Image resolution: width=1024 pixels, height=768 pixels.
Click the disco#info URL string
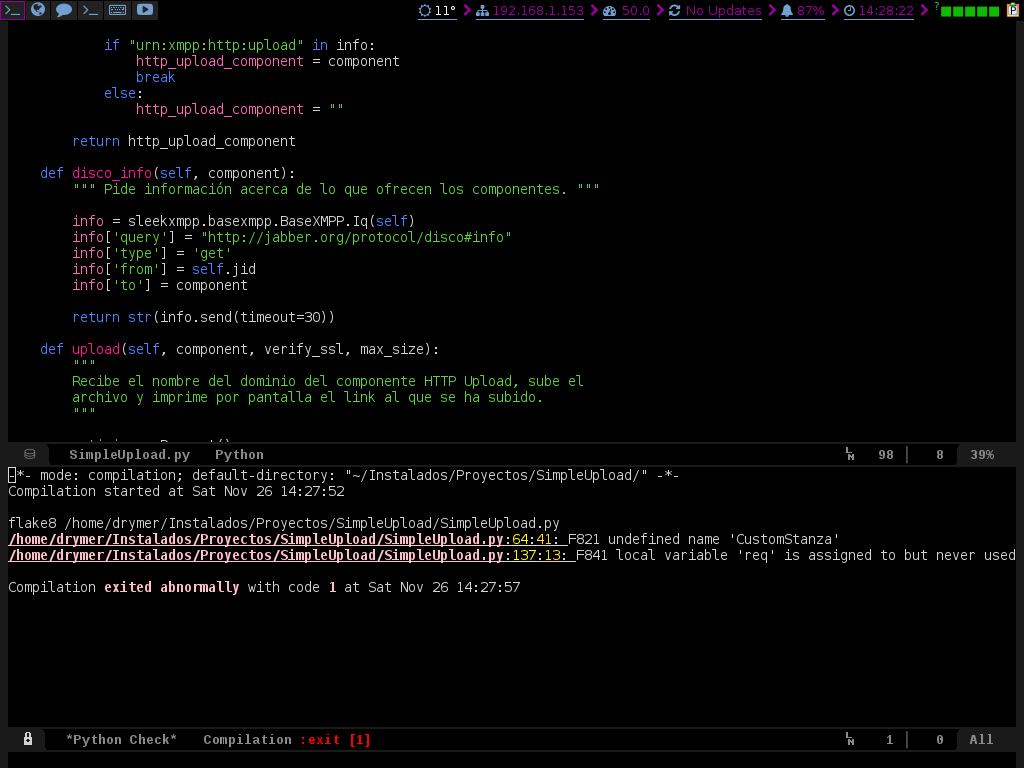point(356,237)
